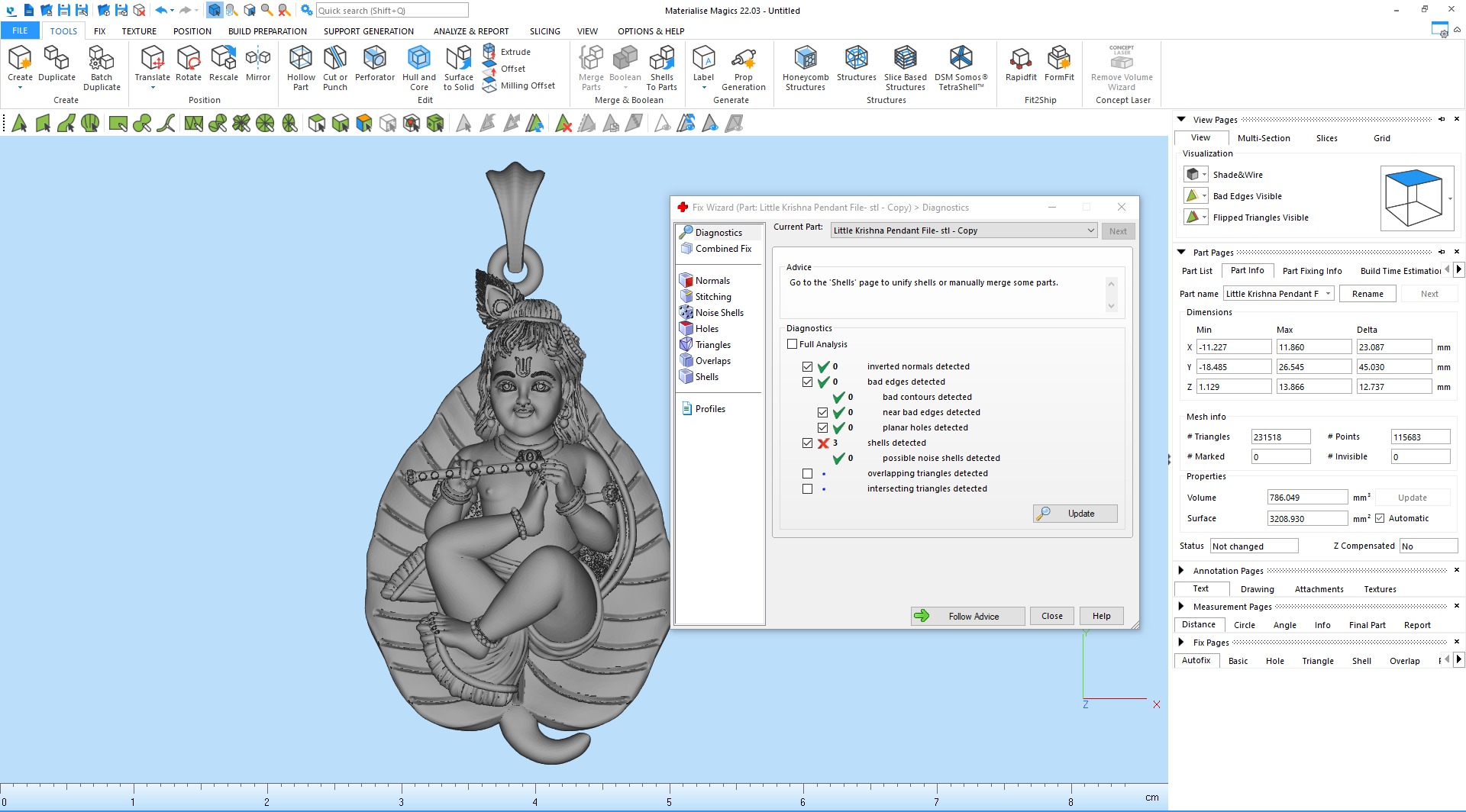Screen dimensions: 1466x812
Task: Collapse the View Pages panel
Action: click(1181, 119)
